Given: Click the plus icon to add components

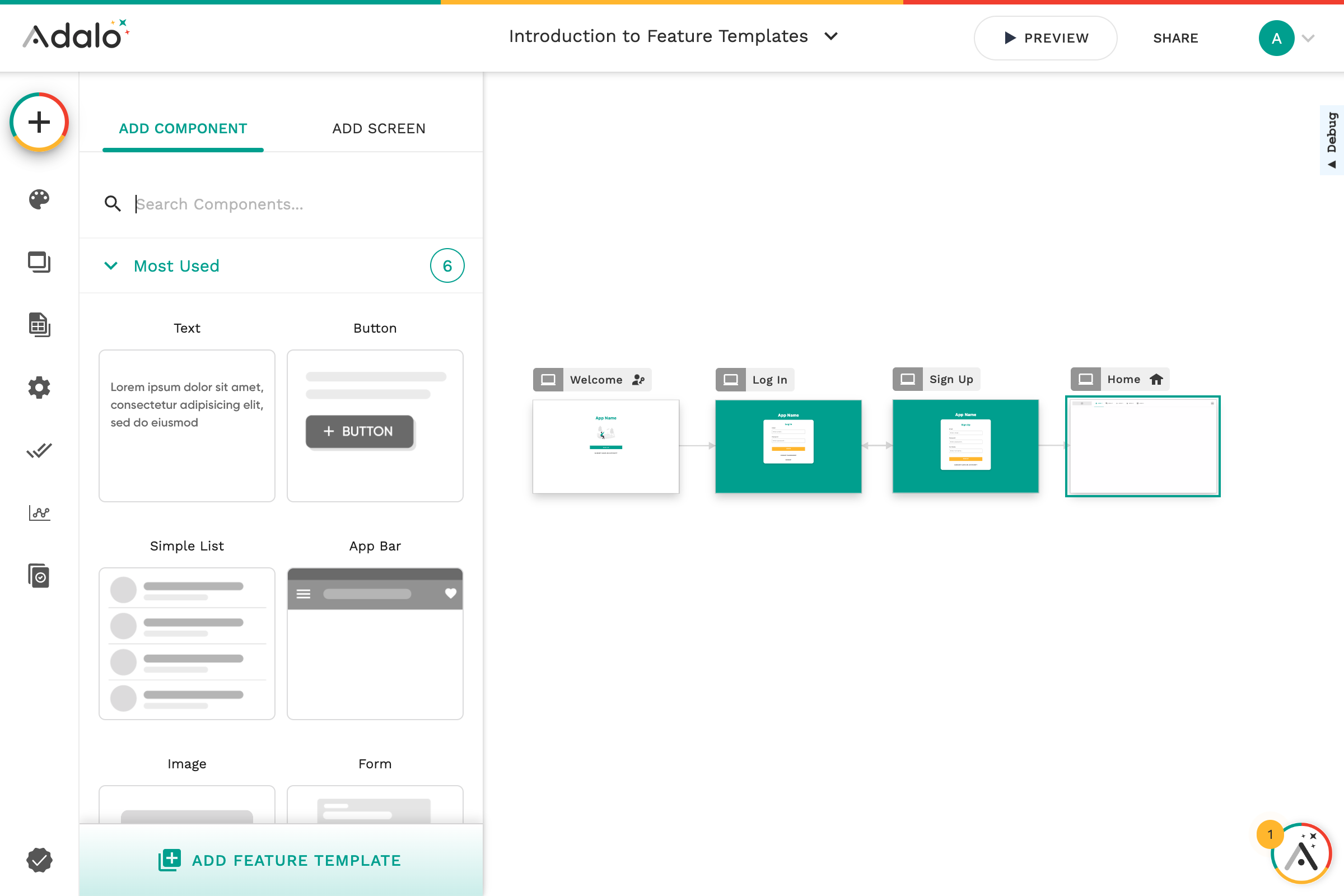Looking at the screenshot, I should click(x=39, y=122).
